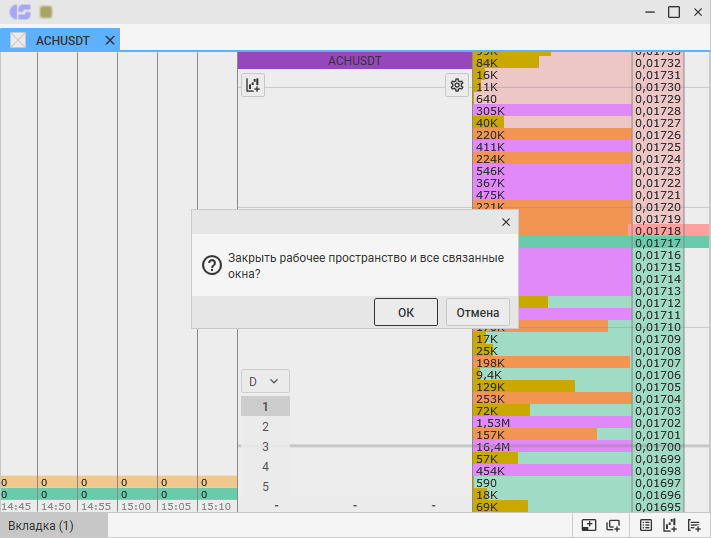
Task: Select the ACHUSDT tab at the top
Action: tap(60, 40)
